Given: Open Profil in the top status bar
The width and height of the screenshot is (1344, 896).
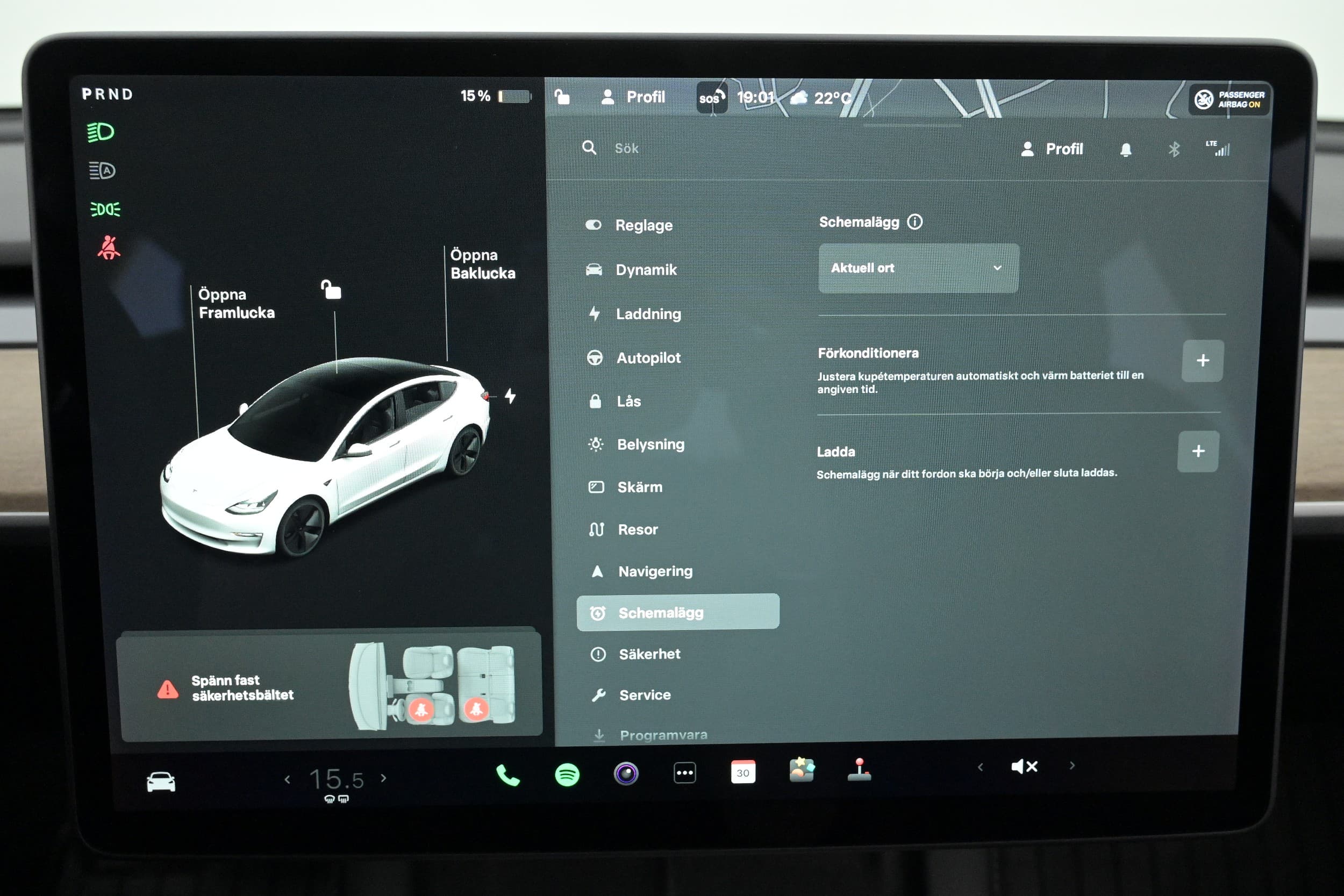Looking at the screenshot, I should click(x=634, y=97).
